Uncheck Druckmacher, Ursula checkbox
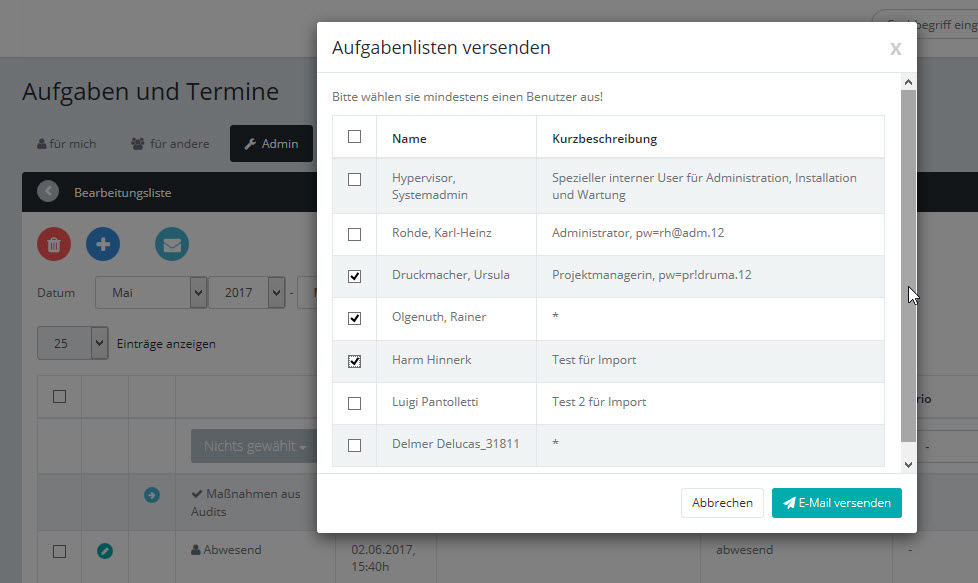The height and width of the screenshot is (583, 978). 354,276
